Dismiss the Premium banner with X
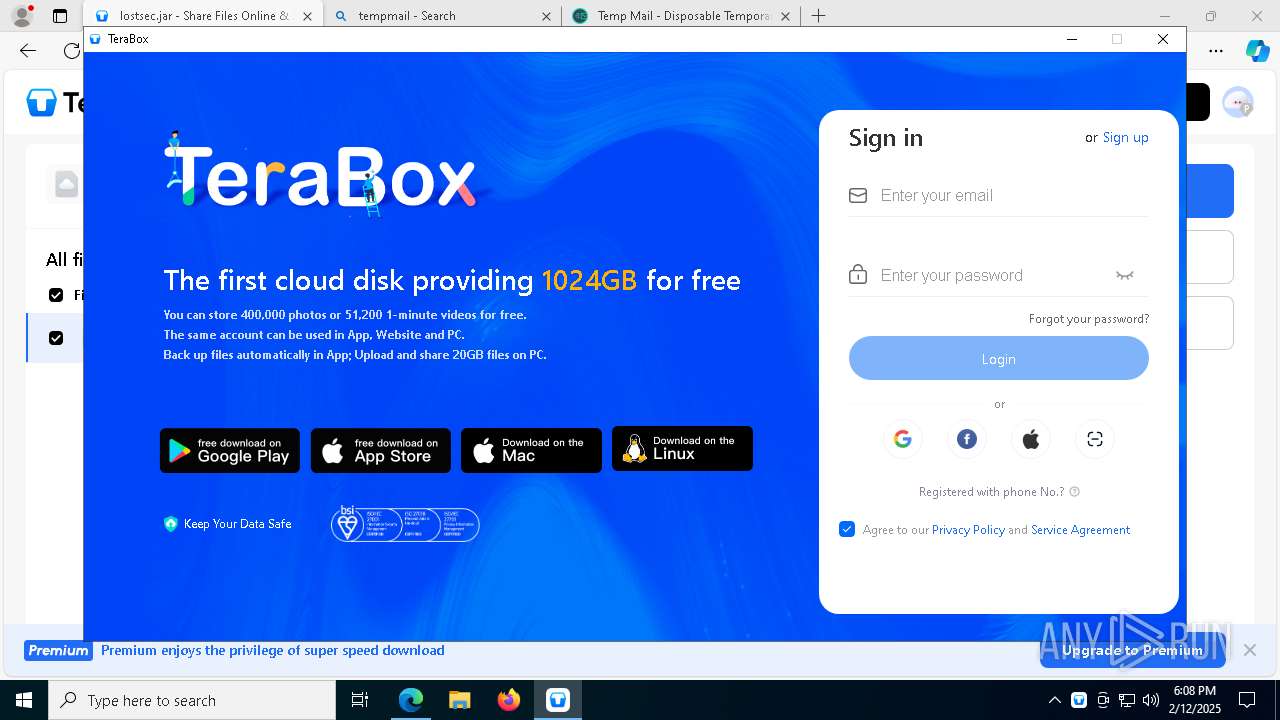1280x720 pixels. pyautogui.click(x=1250, y=650)
